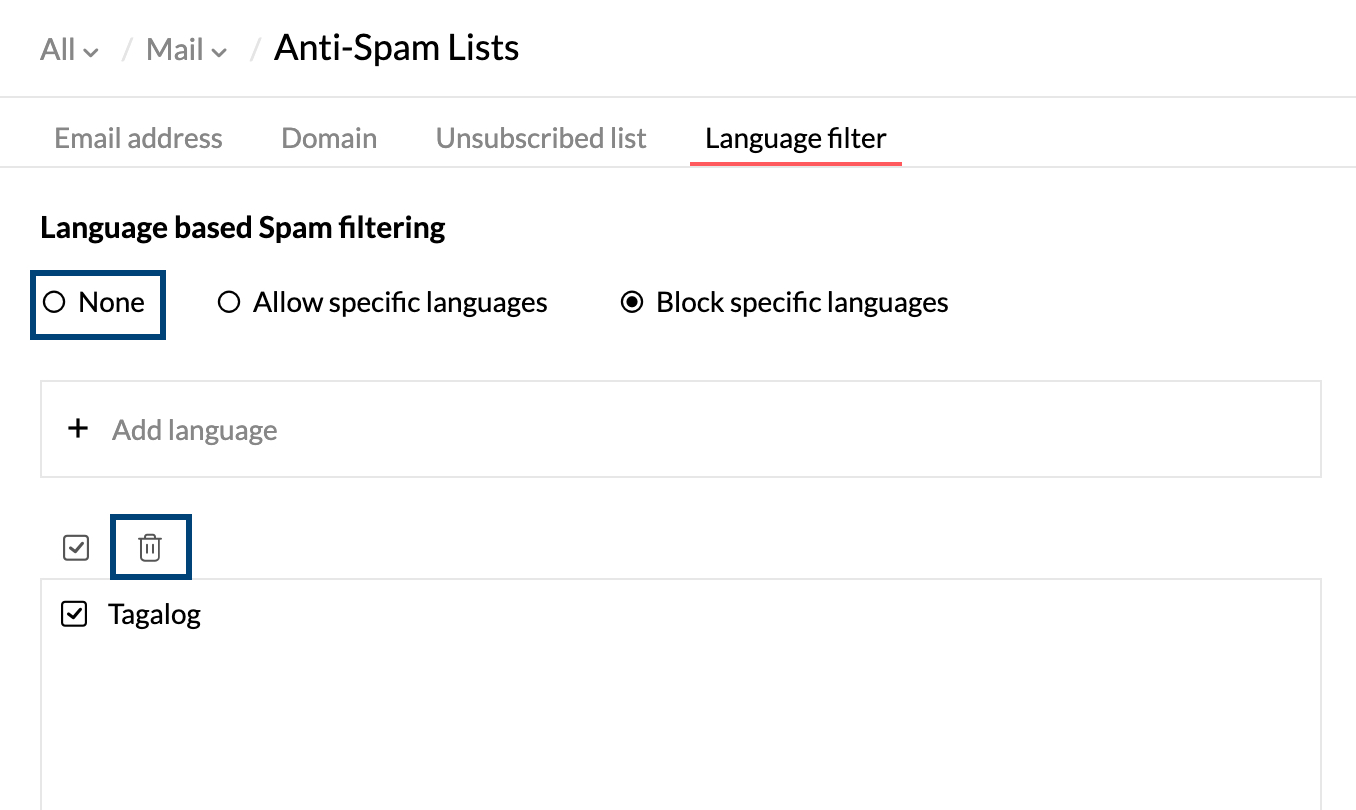Open the All breadcrumb text label

(x=58, y=49)
